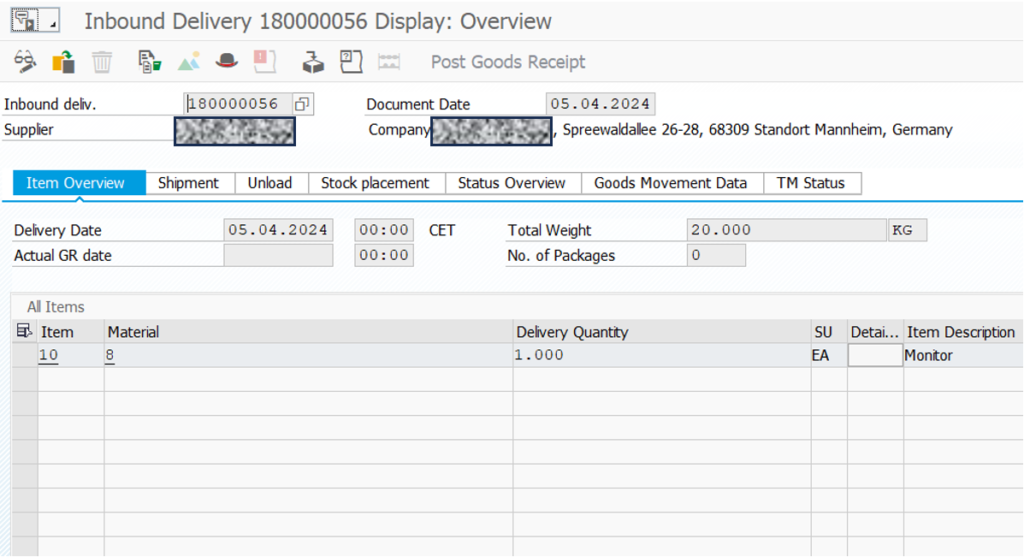This screenshot has height=557, width=1024.
Task: Click the Other Inbound Delivery icon
Action: [x=64, y=62]
